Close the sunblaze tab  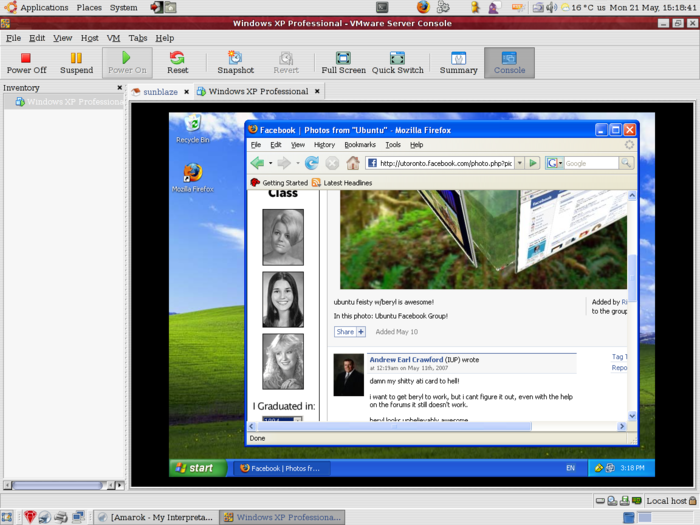tap(187, 92)
